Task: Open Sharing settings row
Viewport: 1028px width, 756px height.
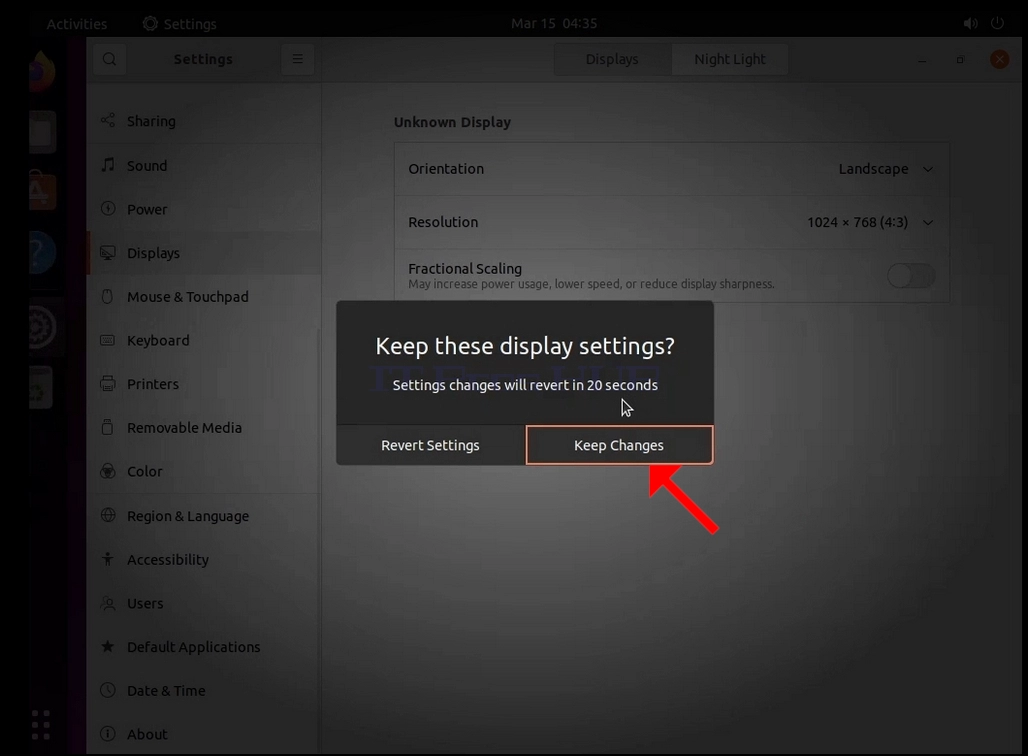Action: (x=203, y=121)
